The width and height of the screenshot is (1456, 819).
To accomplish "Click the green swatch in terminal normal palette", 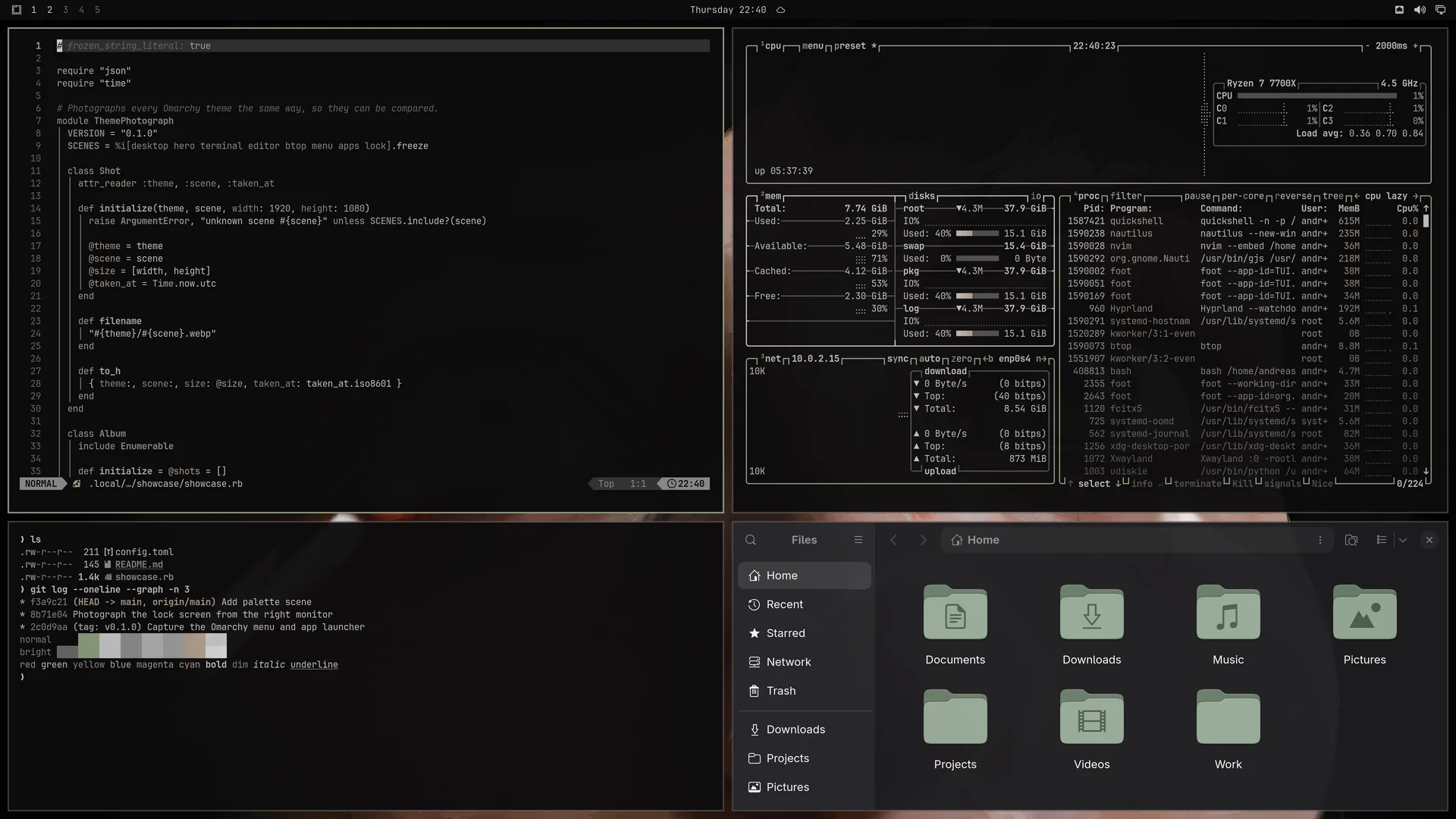I will click(x=89, y=639).
